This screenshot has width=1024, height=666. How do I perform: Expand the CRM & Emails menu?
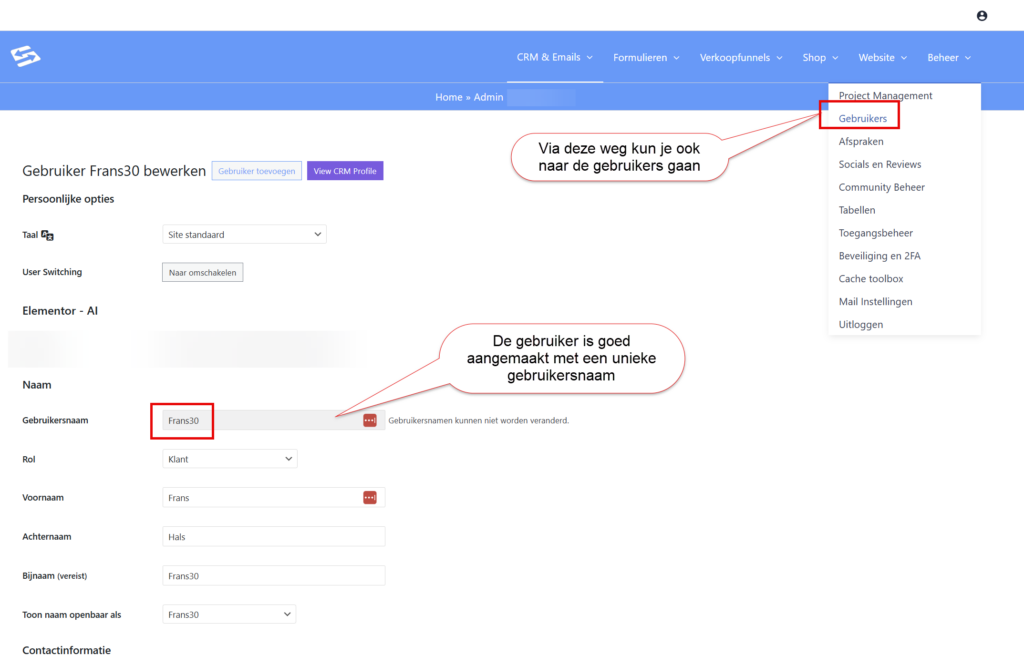click(x=554, y=57)
